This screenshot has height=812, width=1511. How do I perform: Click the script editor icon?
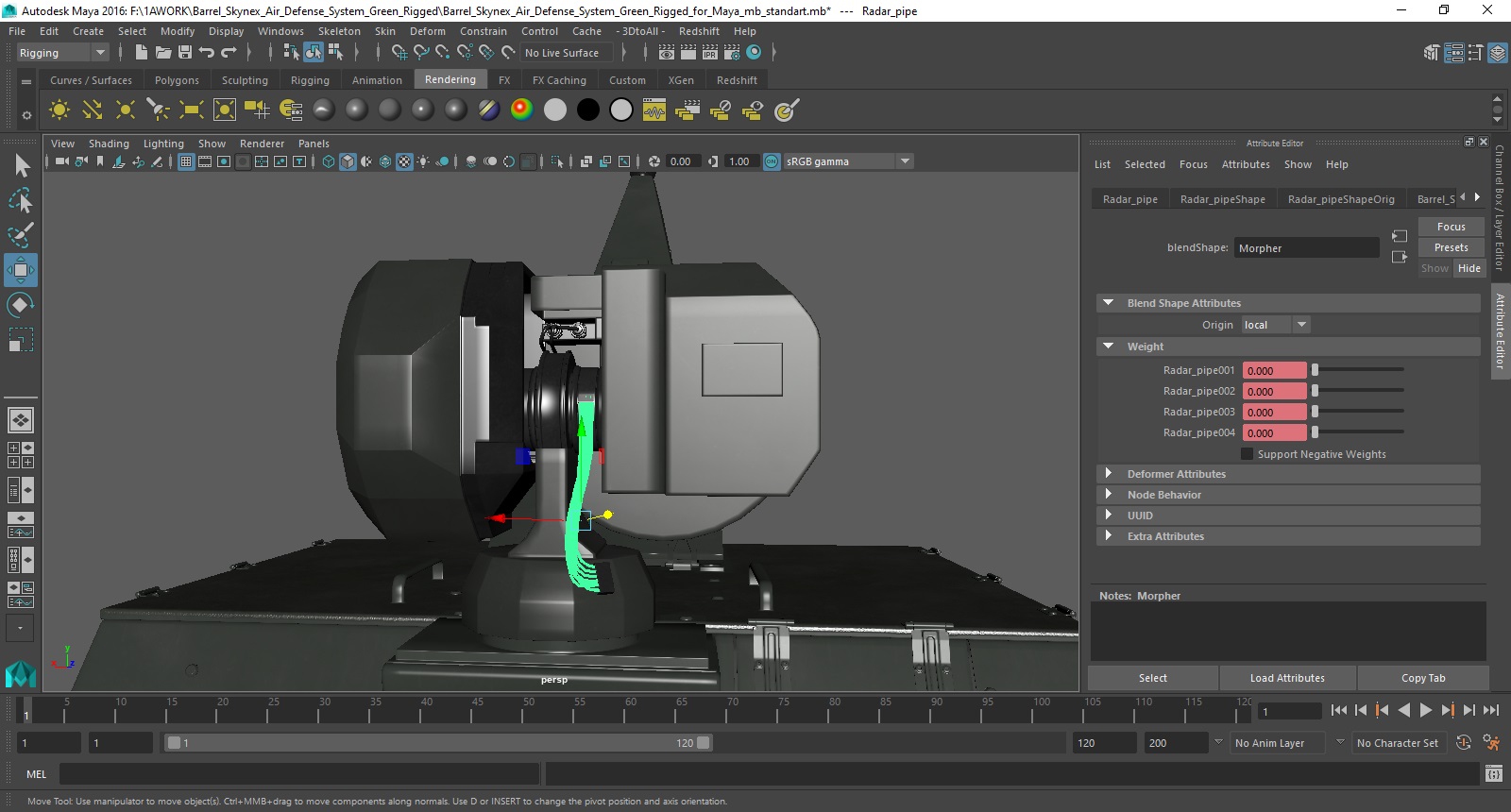coord(1493,774)
